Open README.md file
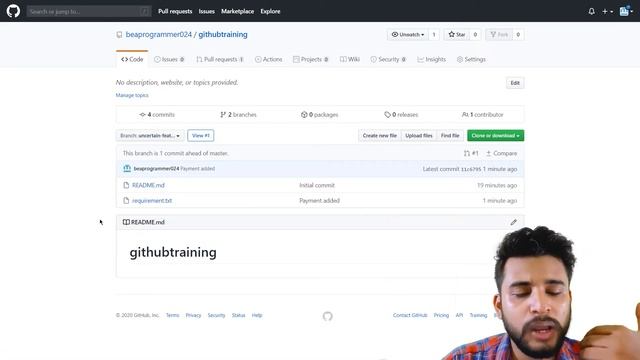The image size is (640, 360). pyautogui.click(x=148, y=185)
